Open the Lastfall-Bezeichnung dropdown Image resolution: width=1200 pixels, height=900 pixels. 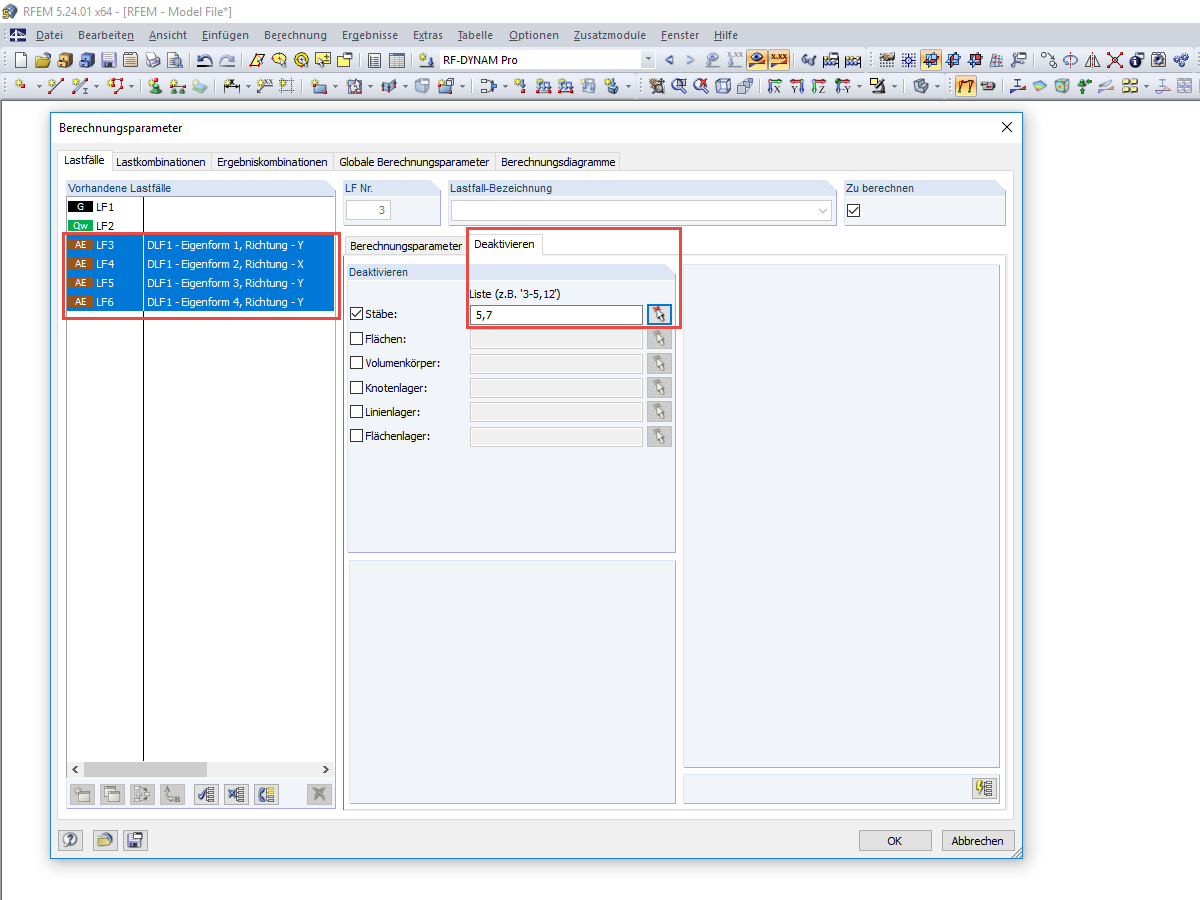(x=823, y=210)
